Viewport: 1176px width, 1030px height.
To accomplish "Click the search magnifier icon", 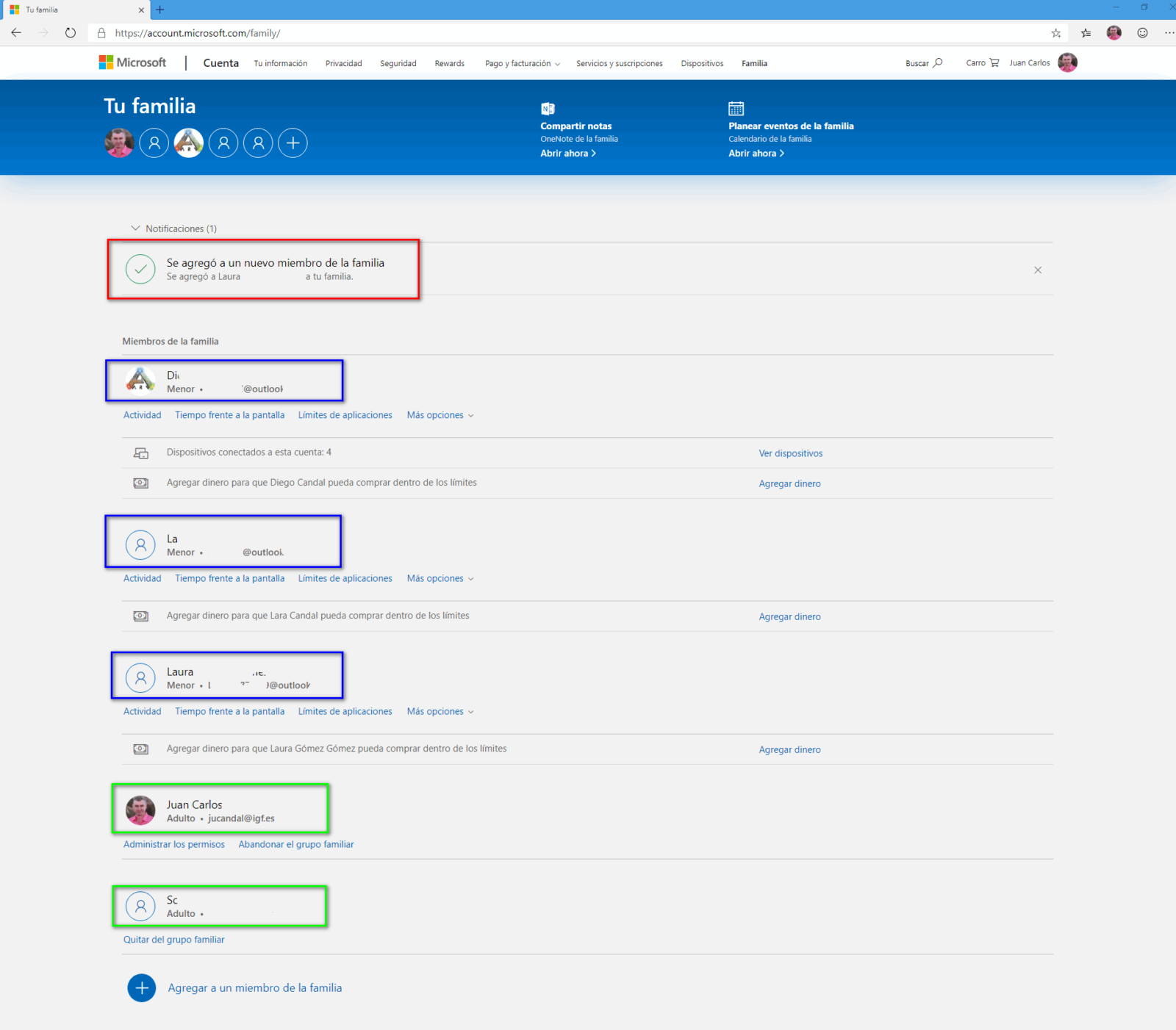I will pyautogui.click(x=938, y=63).
